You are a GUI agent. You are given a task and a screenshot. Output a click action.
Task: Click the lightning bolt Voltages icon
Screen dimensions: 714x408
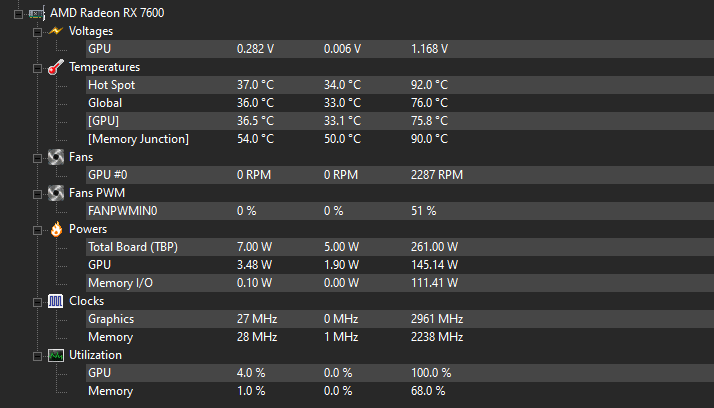[55, 31]
